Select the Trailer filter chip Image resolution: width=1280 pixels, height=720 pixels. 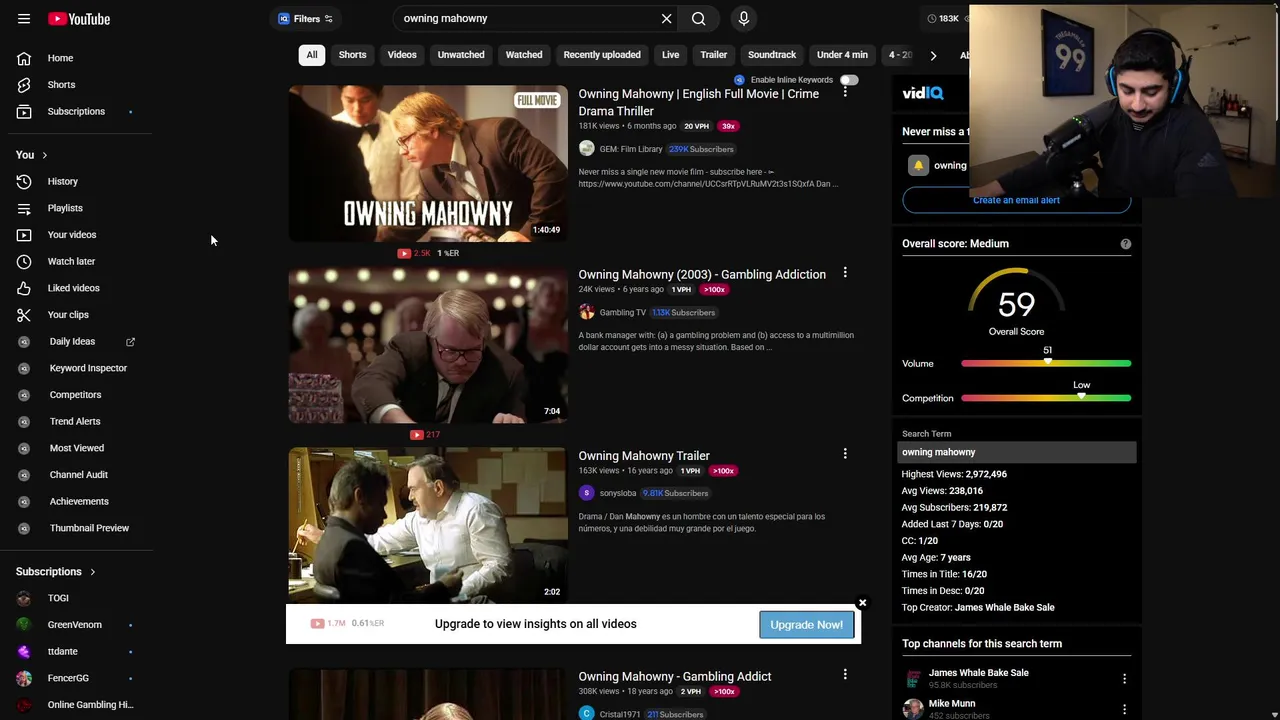point(714,55)
